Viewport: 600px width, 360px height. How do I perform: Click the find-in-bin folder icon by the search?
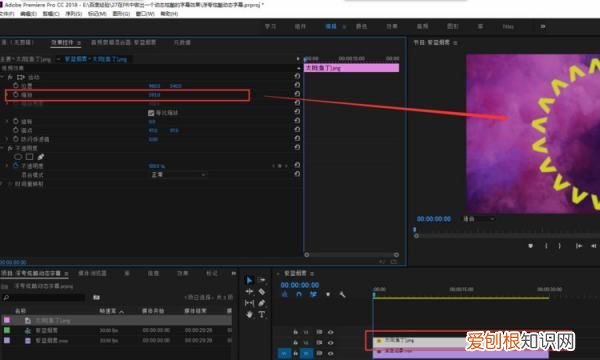[96, 297]
